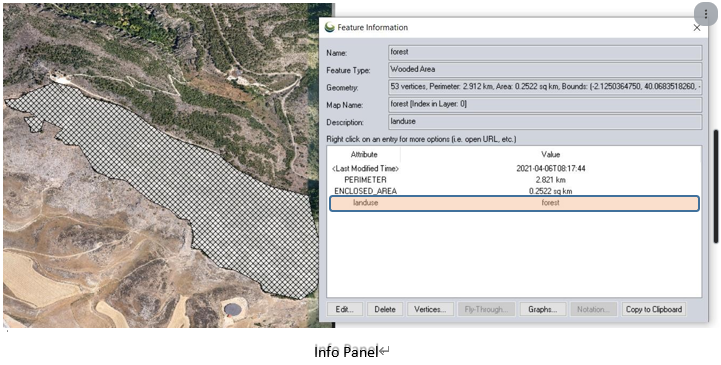Click the Edit... button

pos(345,309)
